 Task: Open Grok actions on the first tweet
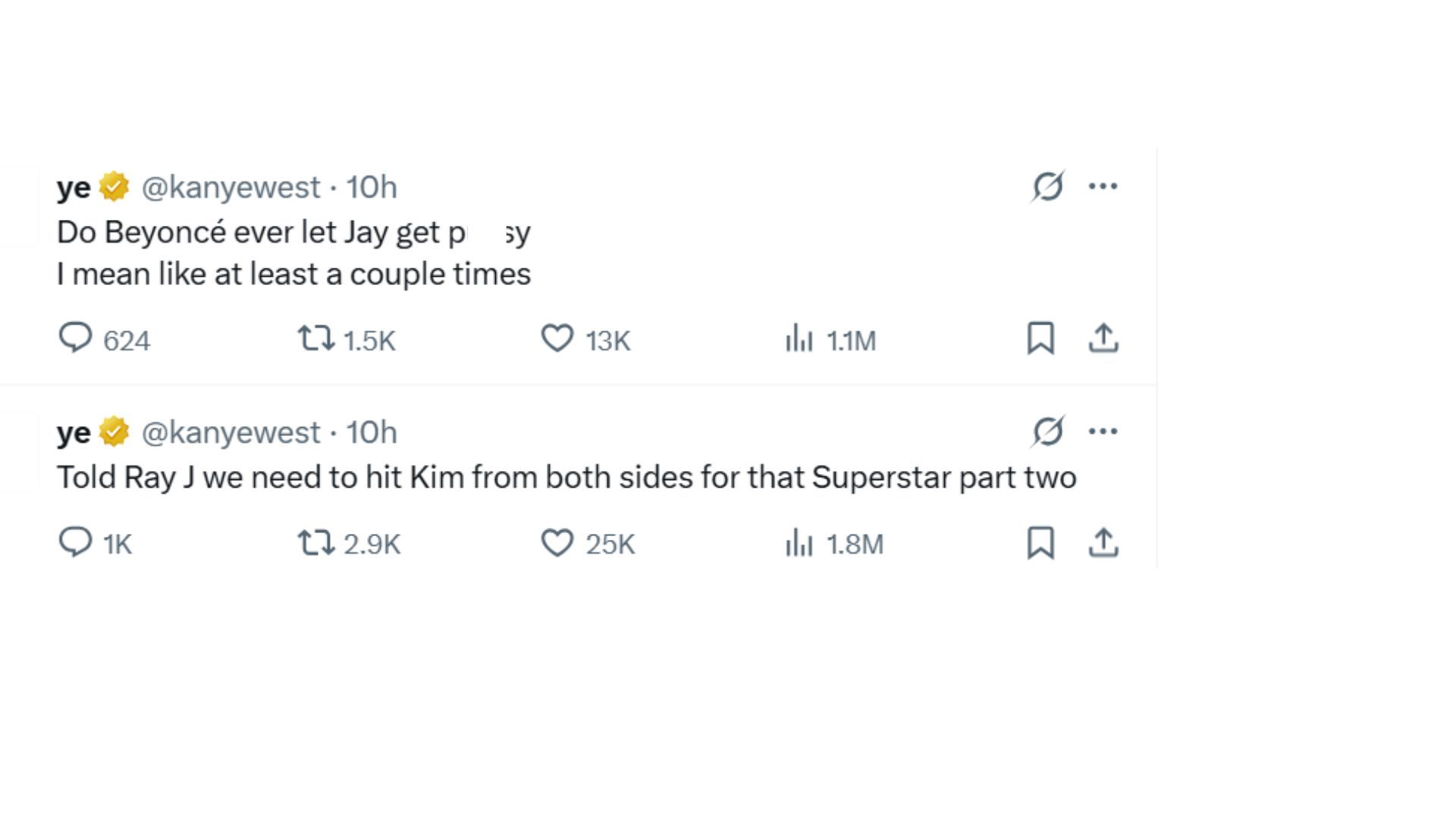(1048, 186)
